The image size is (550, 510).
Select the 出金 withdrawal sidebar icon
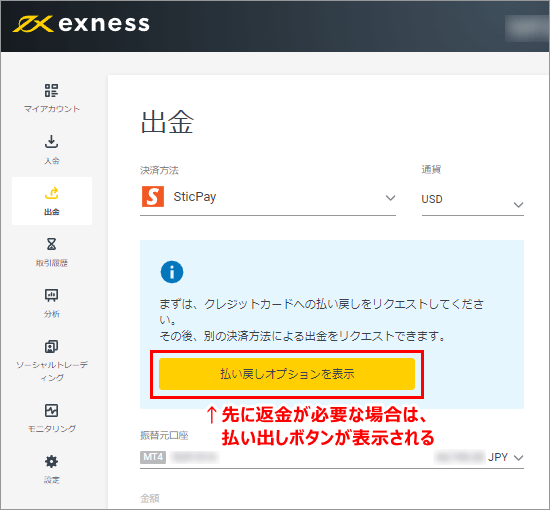pyautogui.click(x=52, y=193)
